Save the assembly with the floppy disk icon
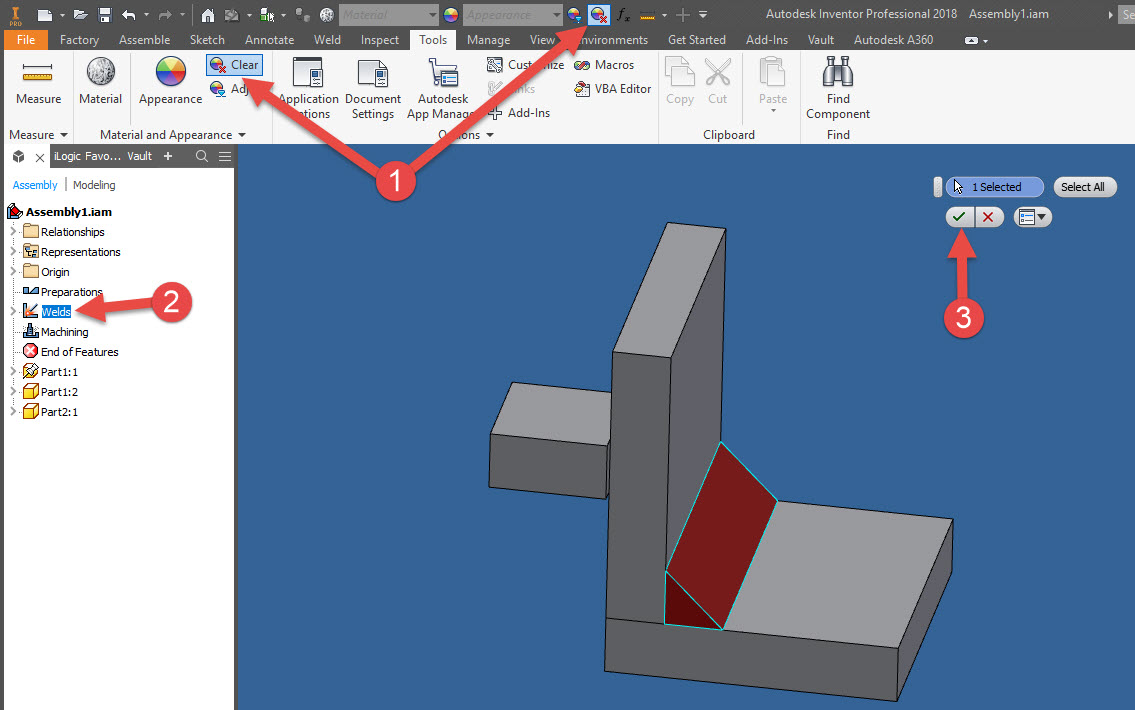Screen dimensions: 1135x710 pyautogui.click(x=105, y=14)
